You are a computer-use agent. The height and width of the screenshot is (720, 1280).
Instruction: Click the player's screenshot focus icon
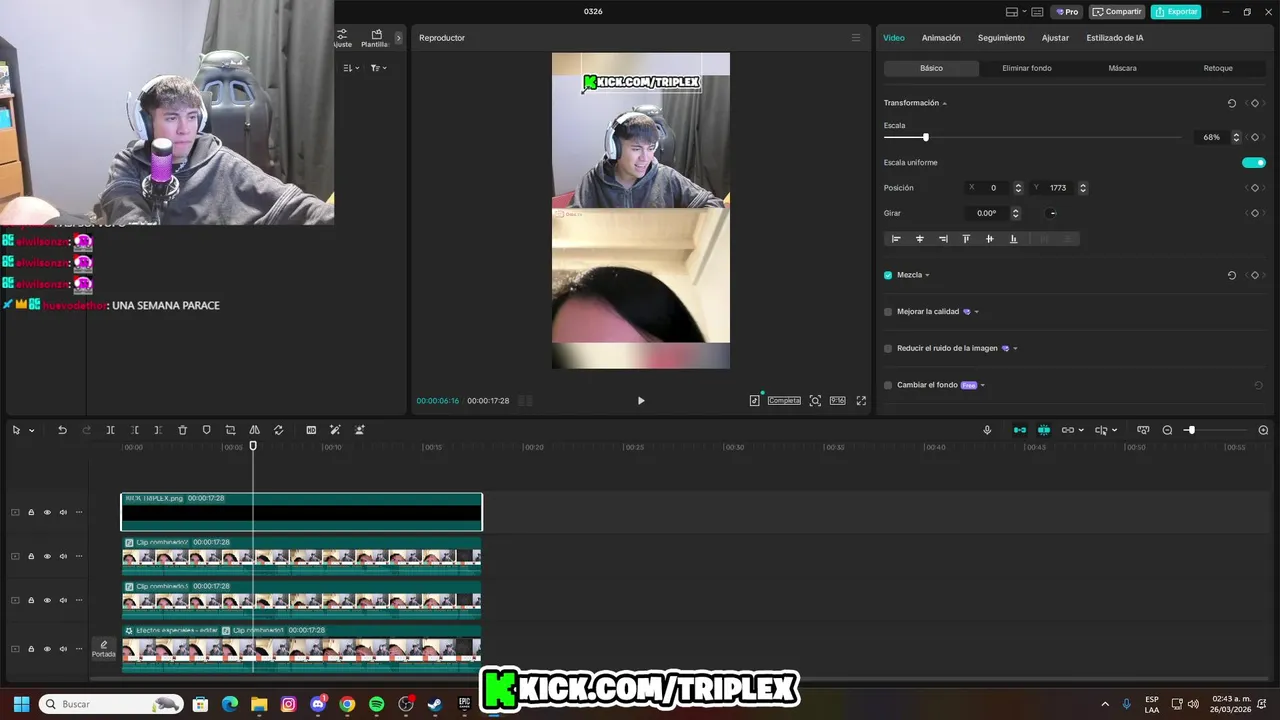click(815, 400)
